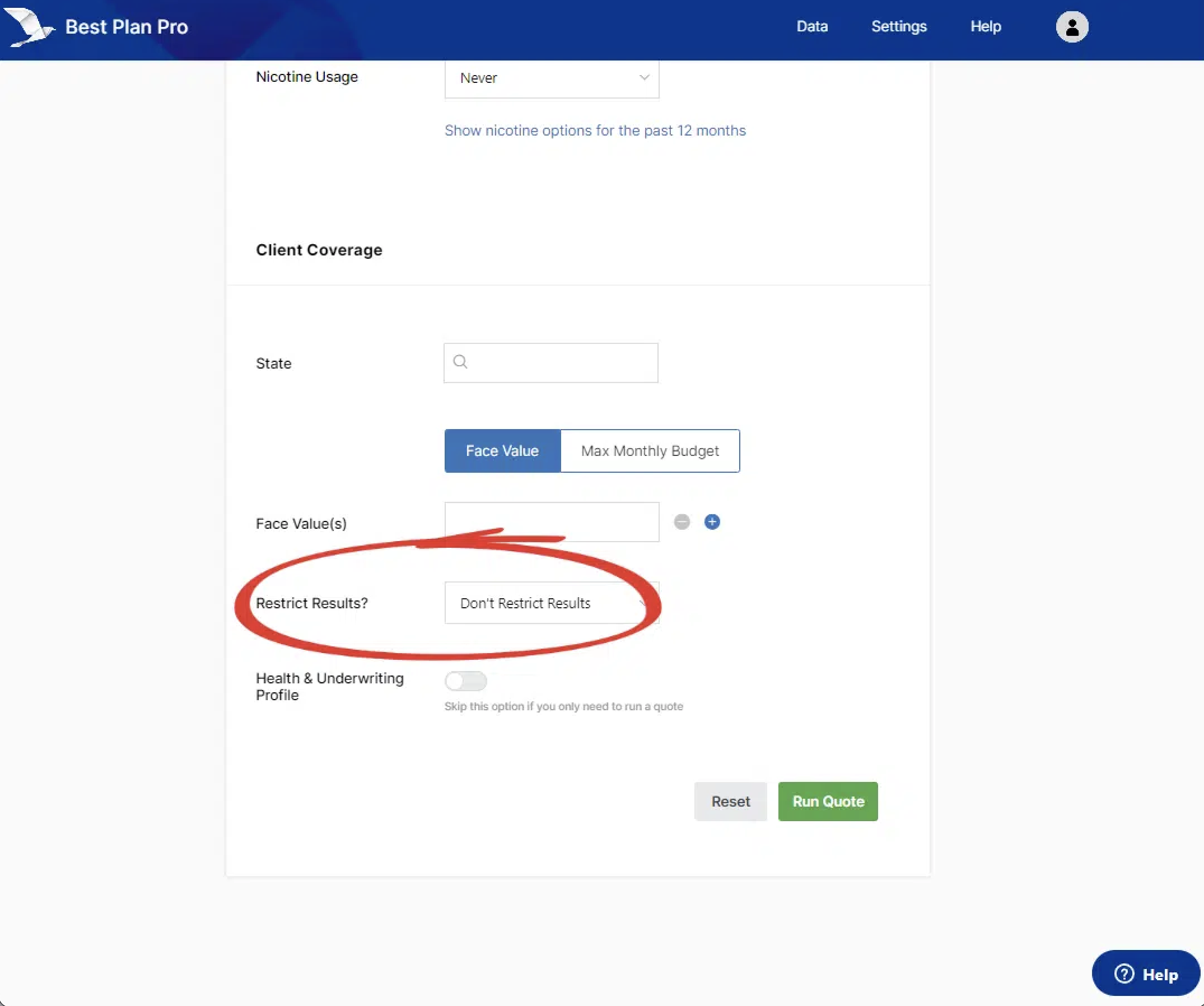The image size is (1204, 1006).
Task: Click the blue plus icon to add face value
Action: (712, 522)
